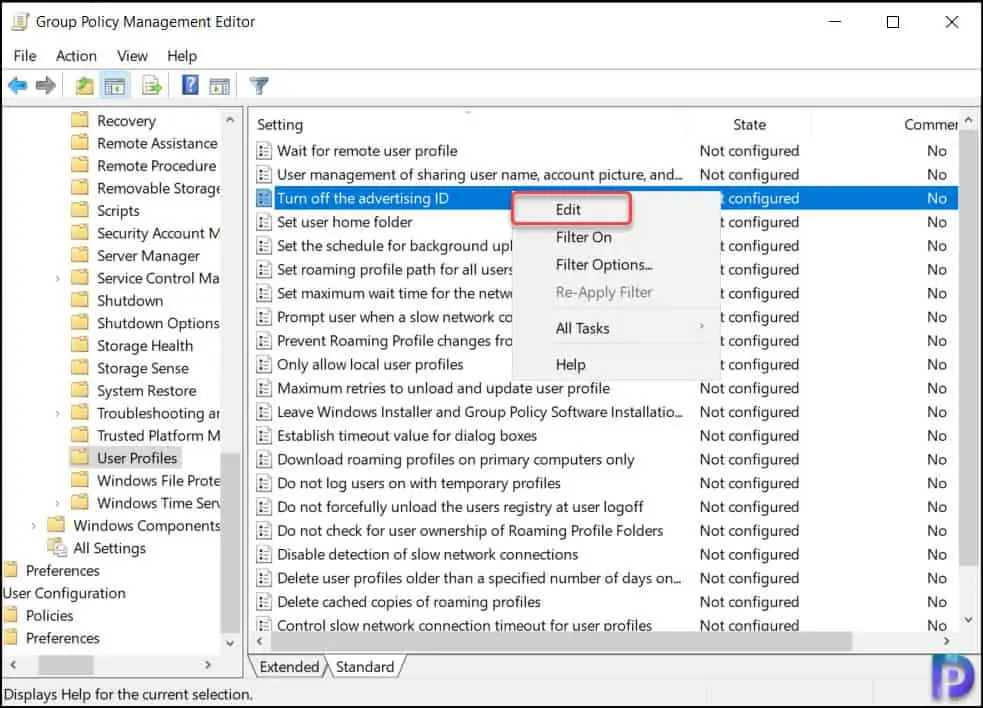
Task: Click the tree pane vertical scrollbar up arrow
Action: pos(230,119)
